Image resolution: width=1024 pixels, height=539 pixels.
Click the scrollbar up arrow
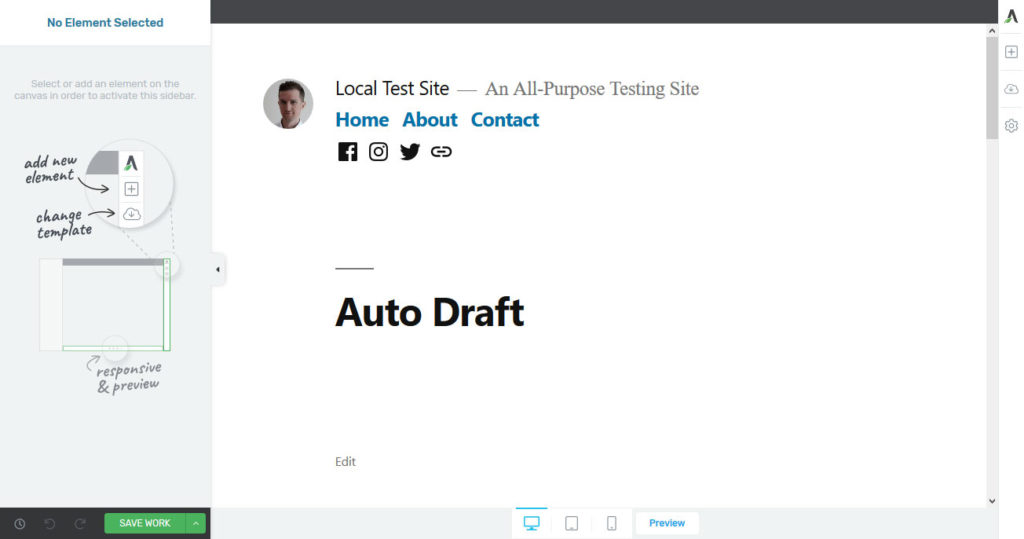992,31
